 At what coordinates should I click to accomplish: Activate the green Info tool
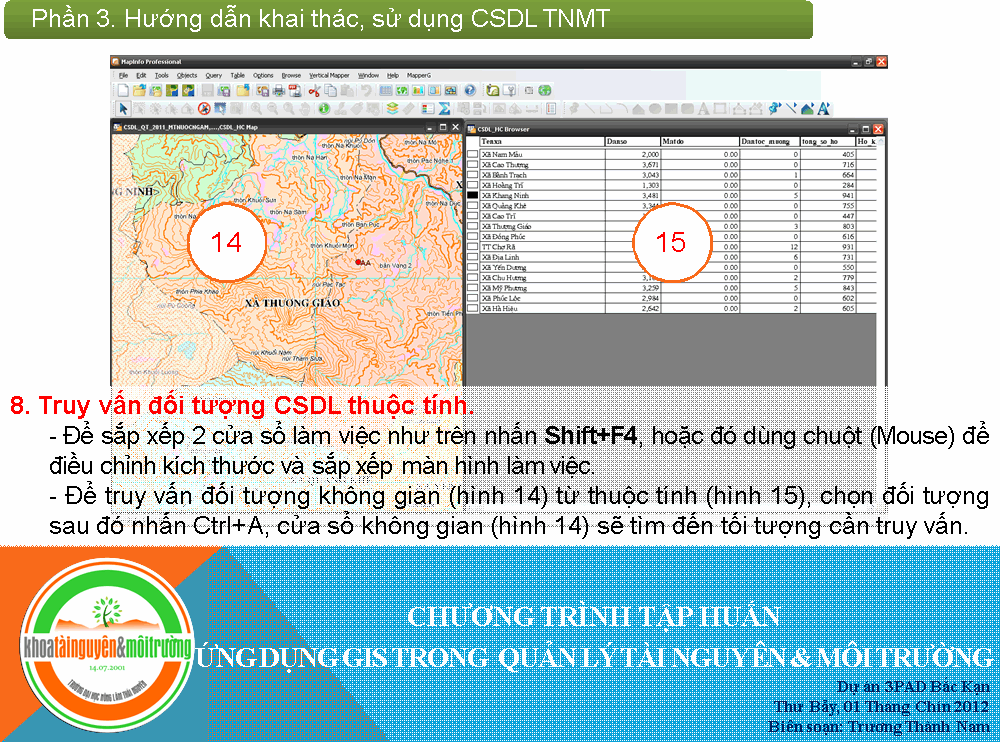pos(324,108)
